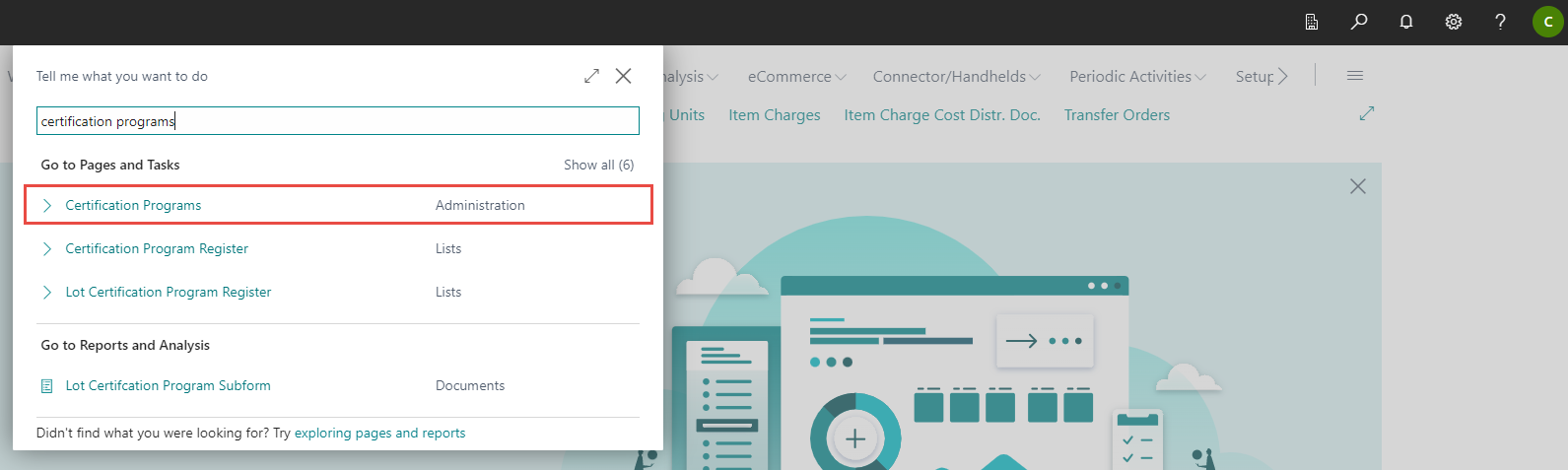
Task: Open the user account avatar
Action: tap(1547, 22)
